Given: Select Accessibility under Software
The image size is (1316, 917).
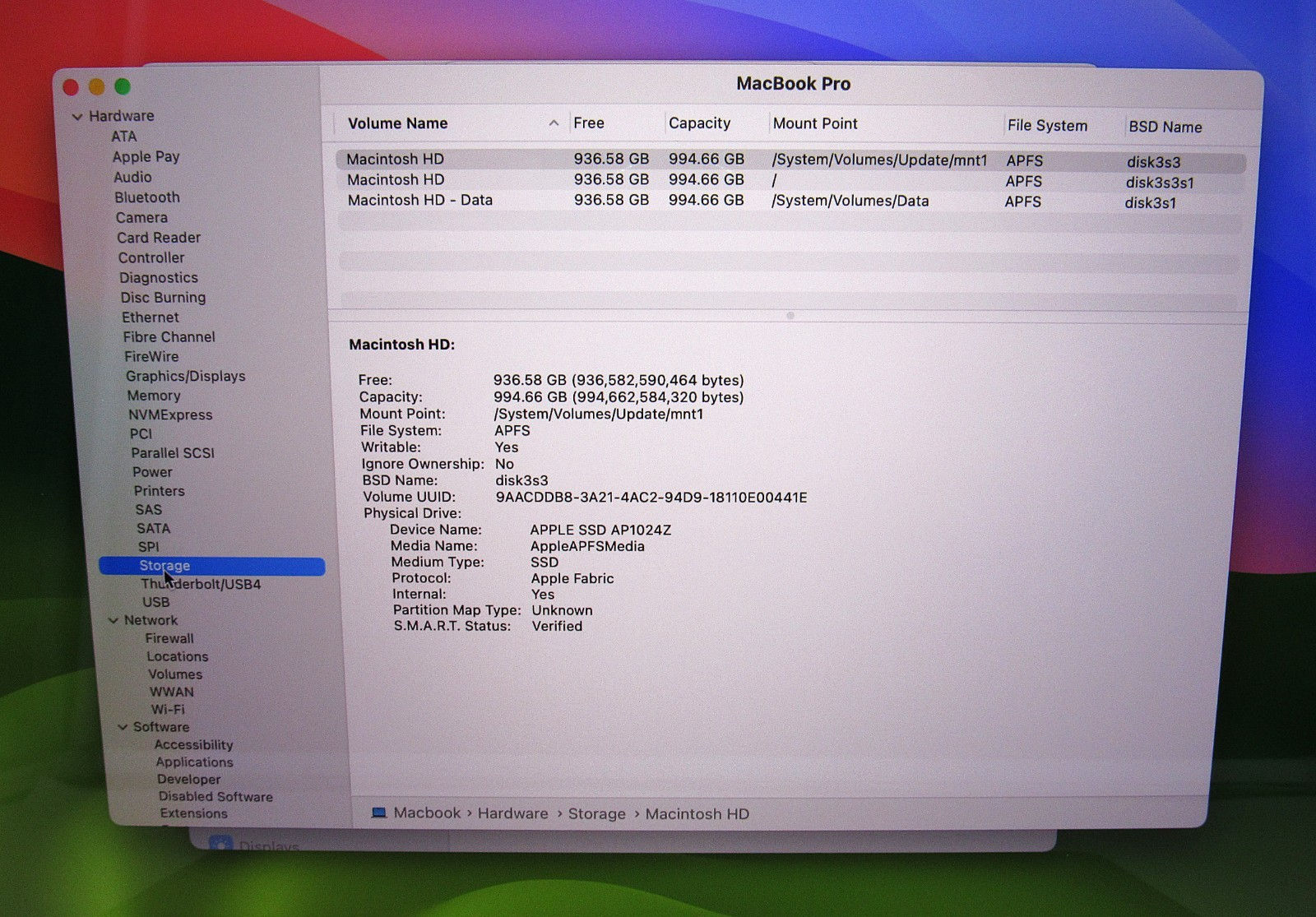Looking at the screenshot, I should (x=194, y=744).
